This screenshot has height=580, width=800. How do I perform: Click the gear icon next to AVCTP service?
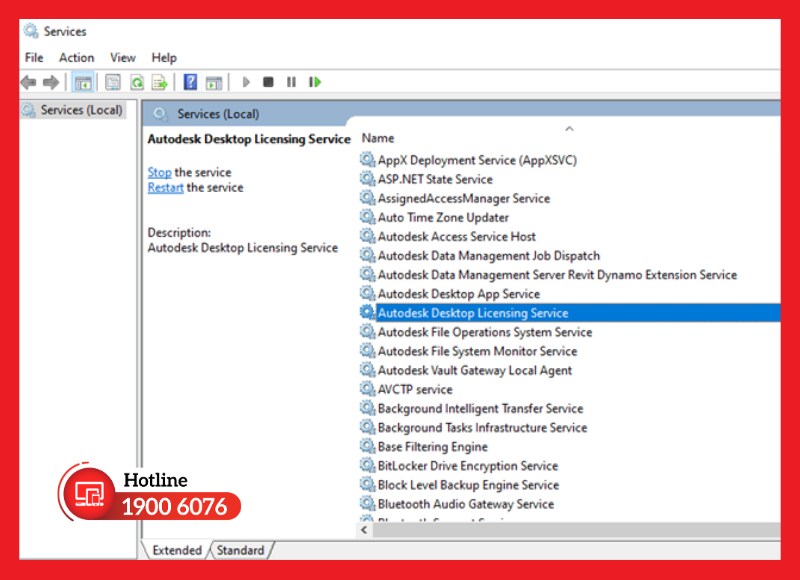click(367, 389)
